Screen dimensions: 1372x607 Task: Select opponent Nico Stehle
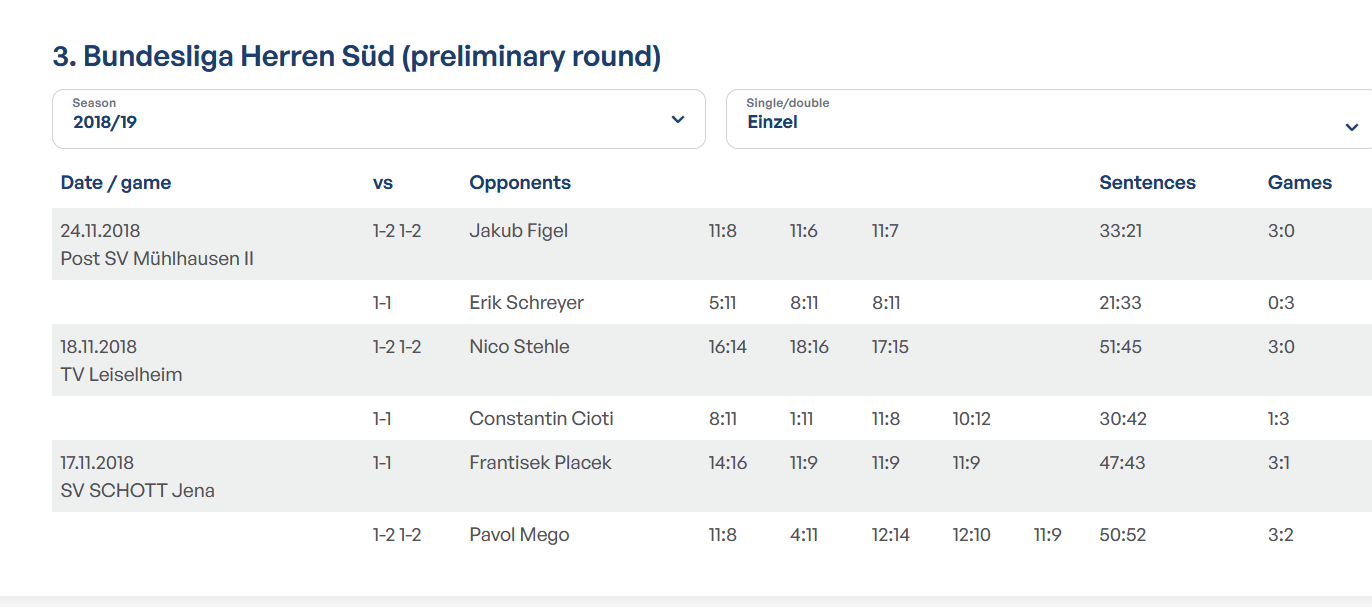(x=519, y=347)
